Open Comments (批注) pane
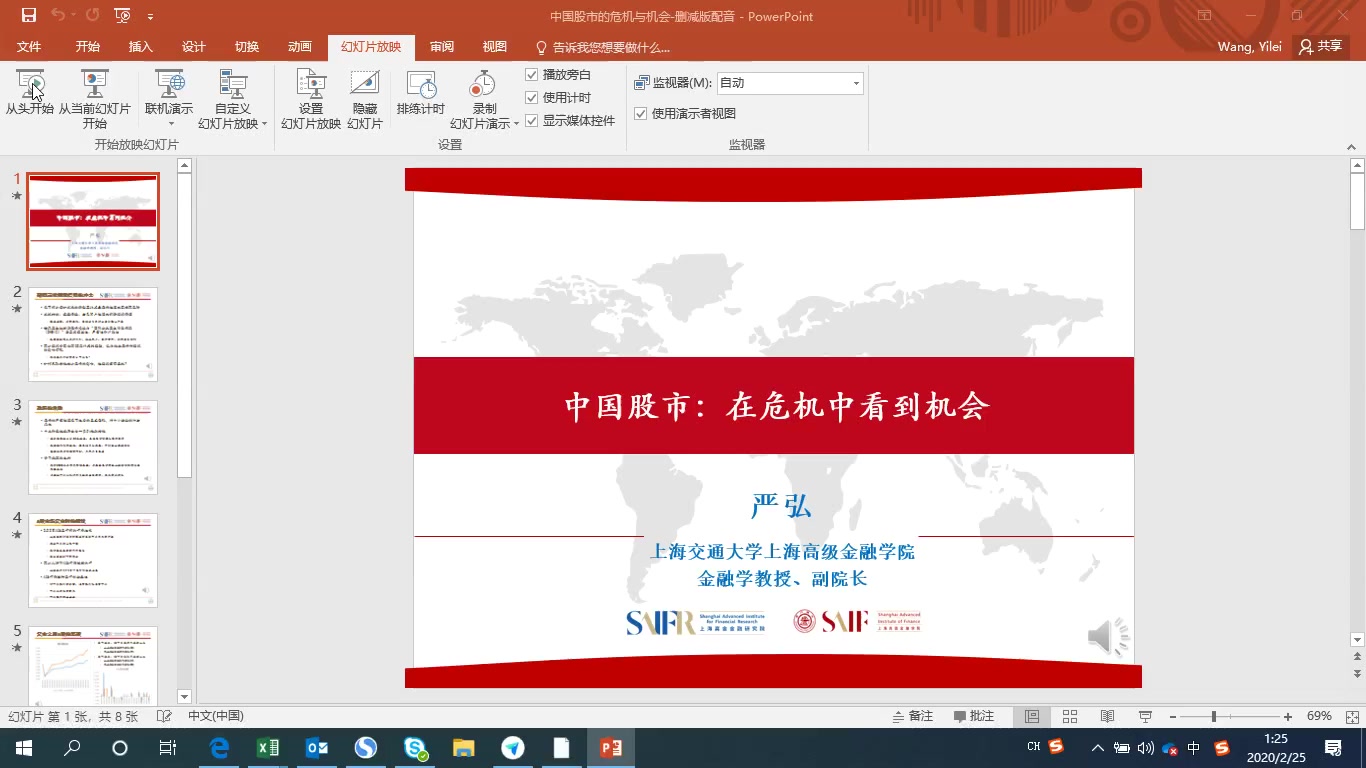 point(974,716)
